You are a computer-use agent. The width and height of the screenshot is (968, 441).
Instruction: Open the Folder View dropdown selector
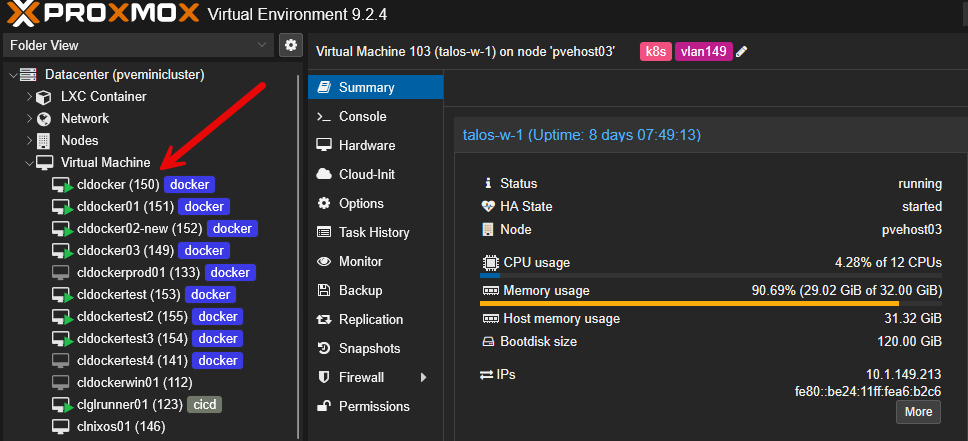click(138, 45)
